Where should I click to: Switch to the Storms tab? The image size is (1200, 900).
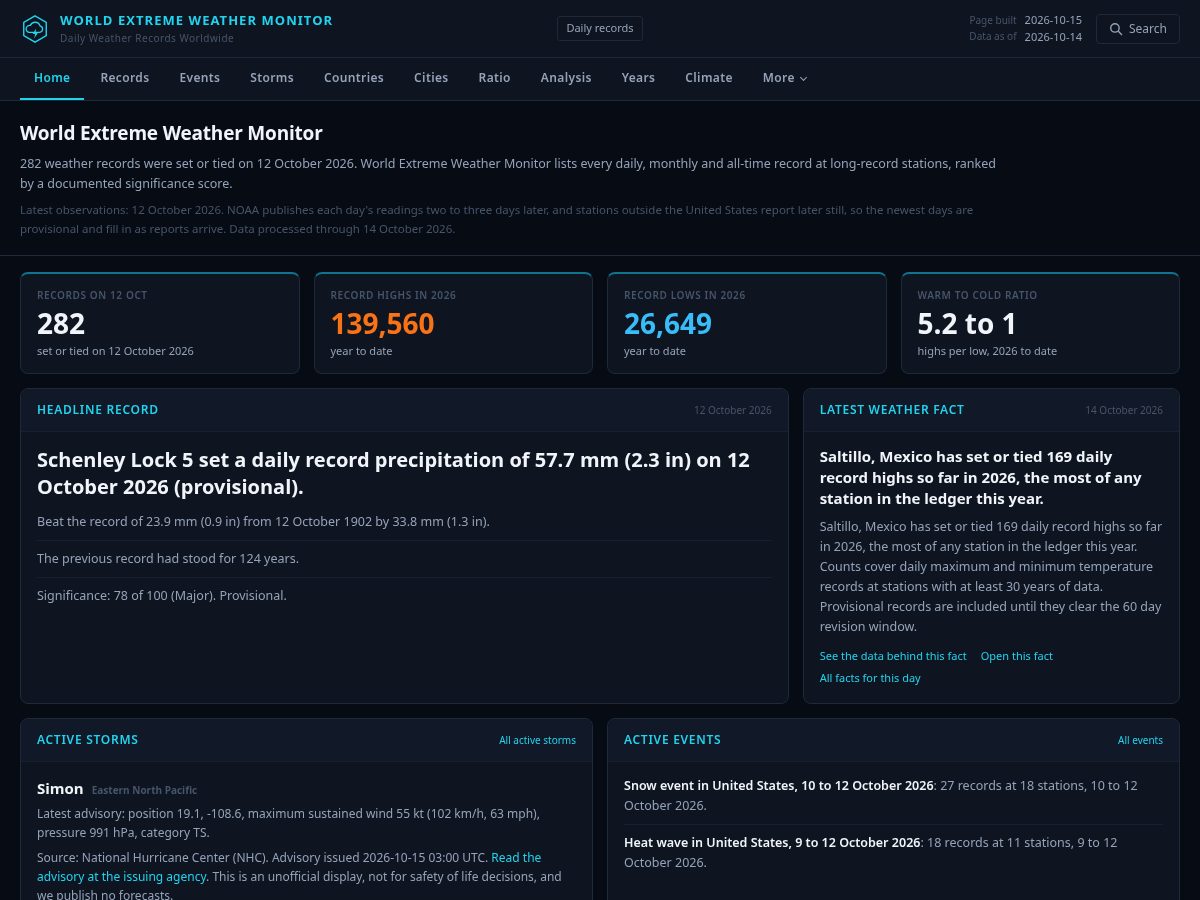[272, 78]
